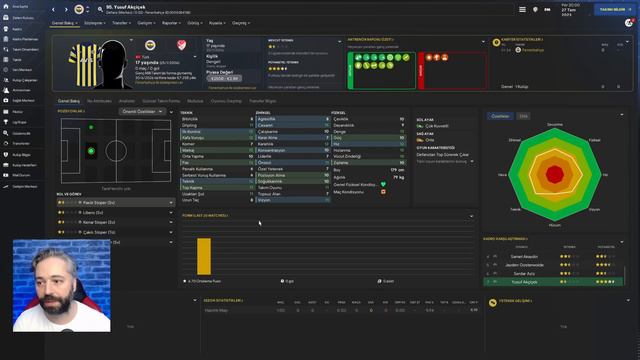Open Veri Merkezi icon in sidebar
Image resolution: width=640 pixels, height=360 pixels.
pyautogui.click(x=6, y=70)
